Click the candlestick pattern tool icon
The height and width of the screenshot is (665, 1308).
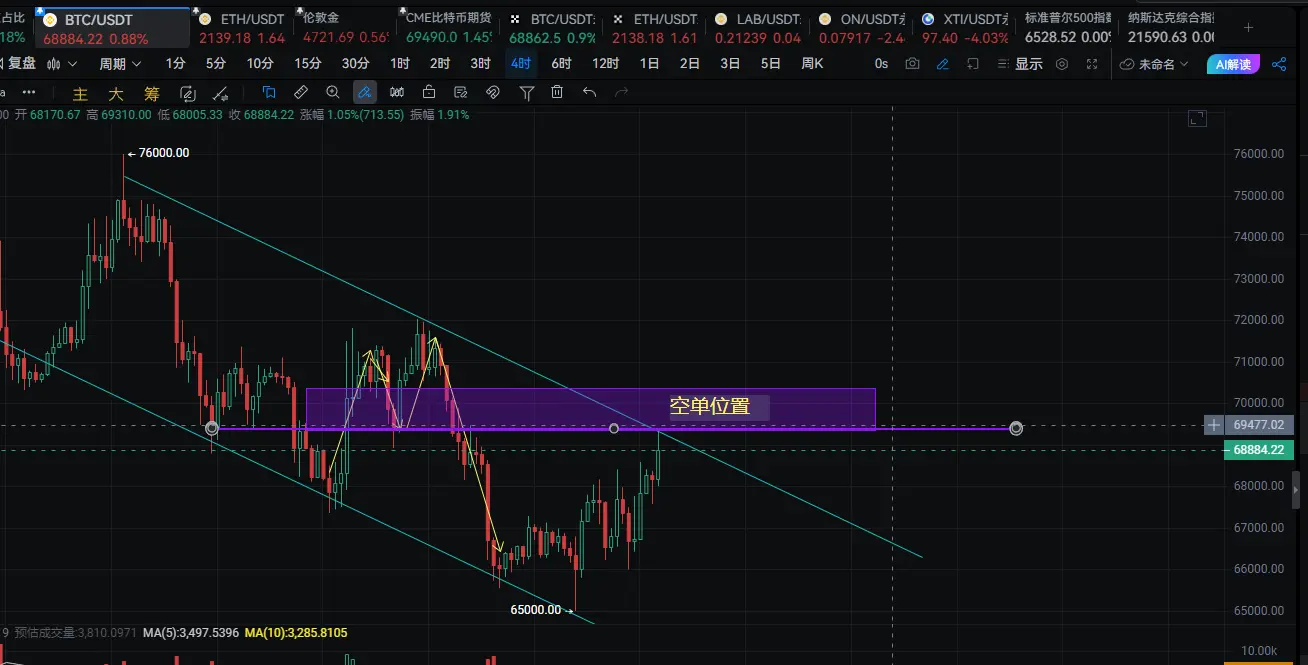[397, 92]
